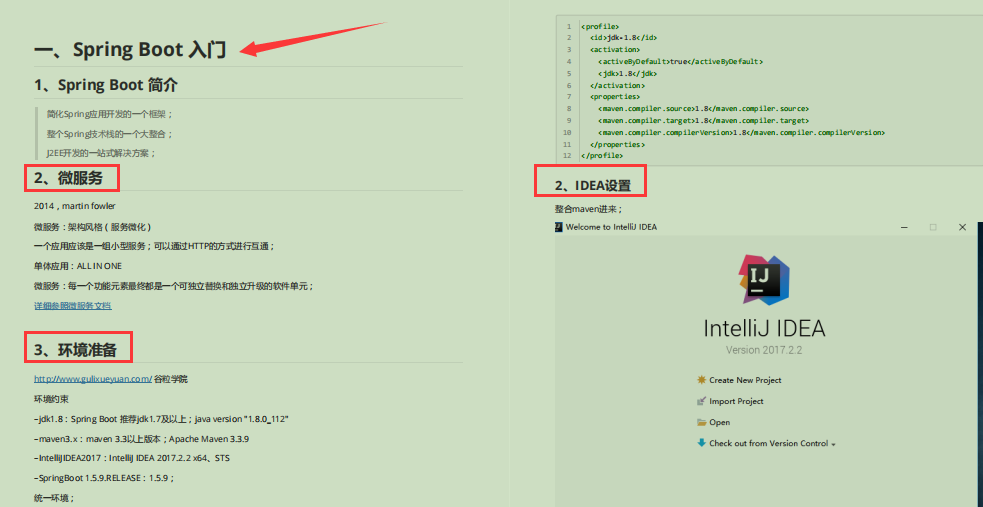The height and width of the screenshot is (507, 983).
Task: Click code line <jdk>1.8</jdk>
Action: click(628, 73)
